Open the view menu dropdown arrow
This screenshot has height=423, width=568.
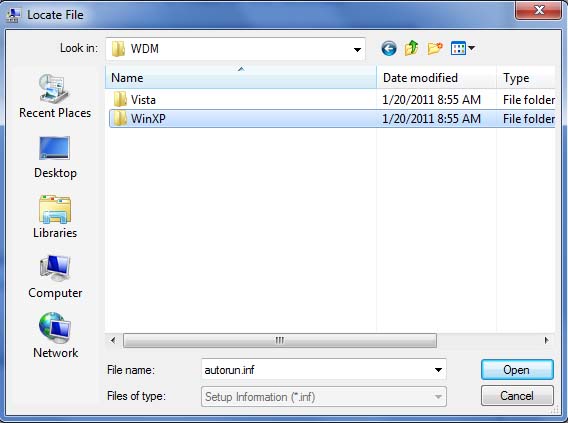click(x=471, y=48)
